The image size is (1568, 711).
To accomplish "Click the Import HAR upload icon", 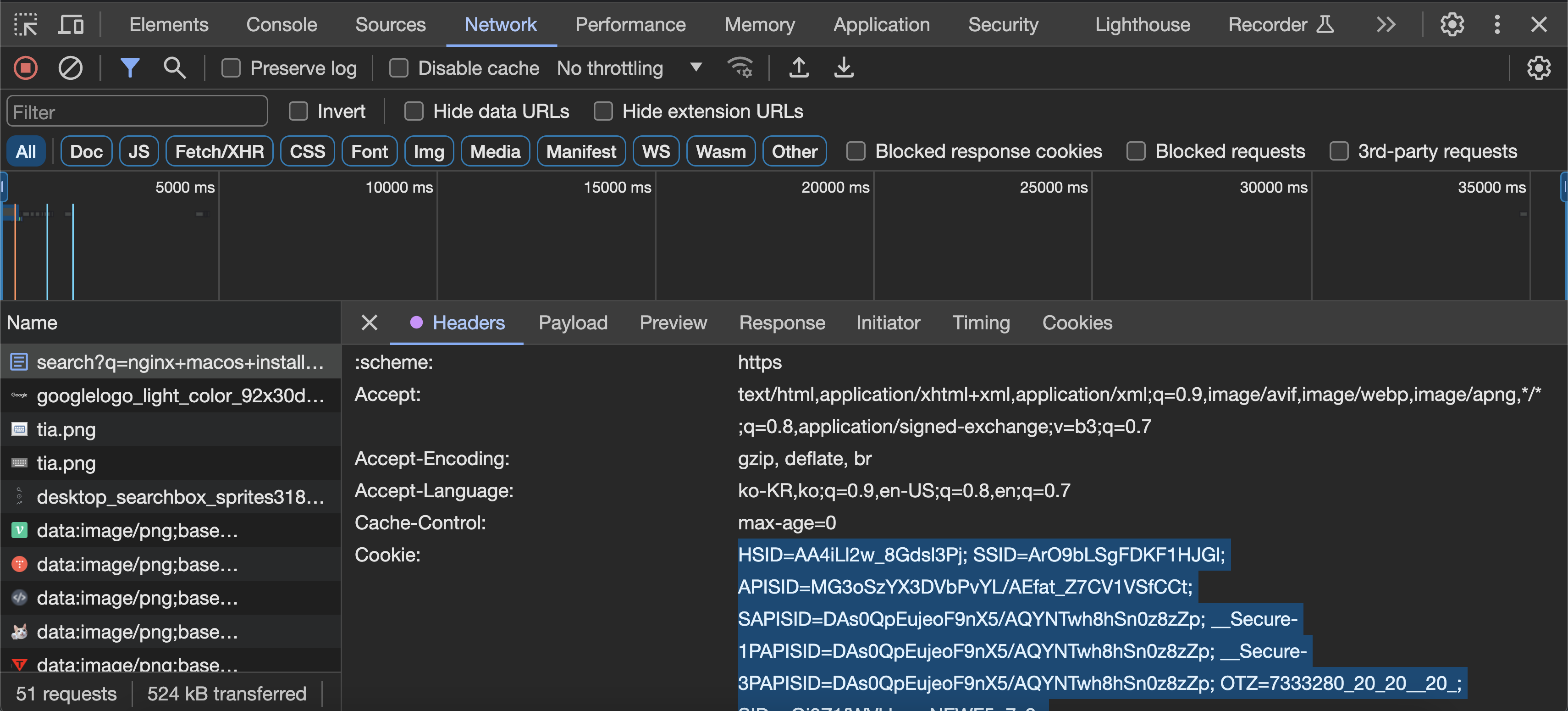I will pos(799,67).
